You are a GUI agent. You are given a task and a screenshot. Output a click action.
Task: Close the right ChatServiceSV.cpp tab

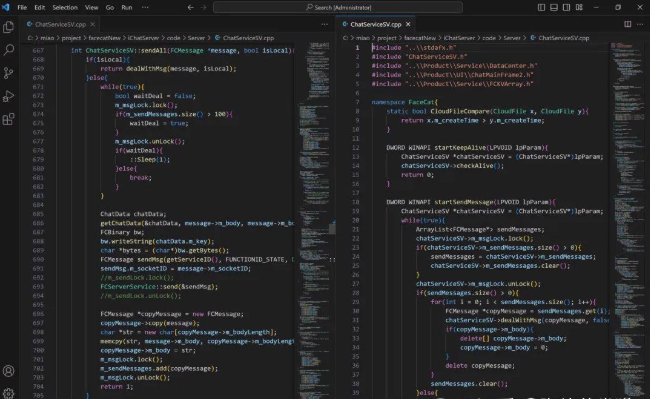point(408,24)
